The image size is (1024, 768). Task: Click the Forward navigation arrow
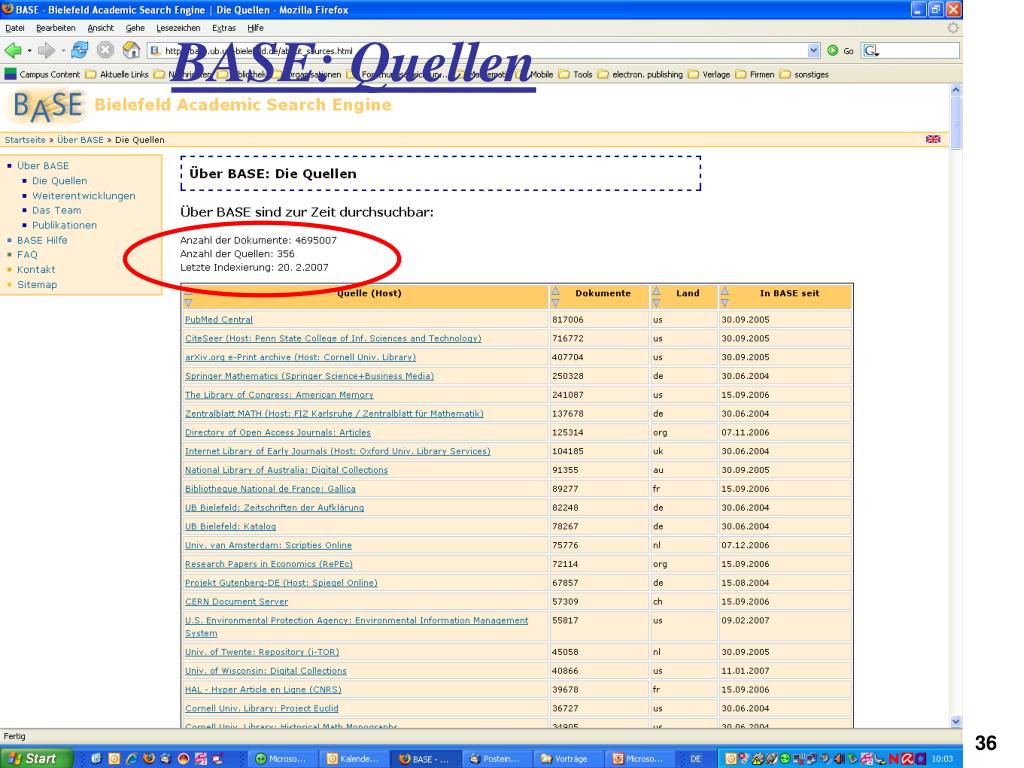point(46,50)
